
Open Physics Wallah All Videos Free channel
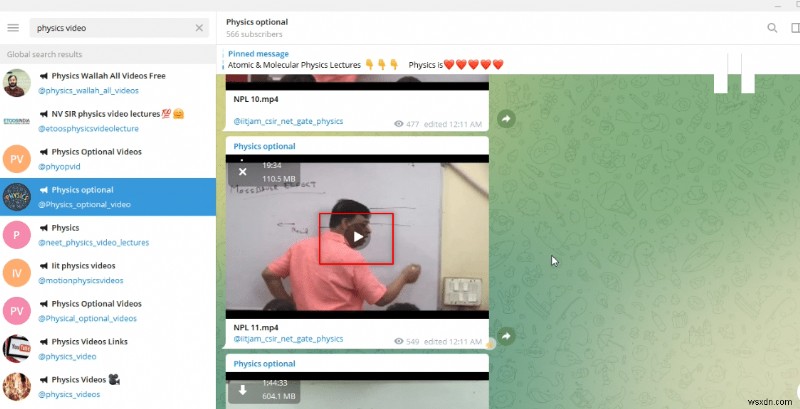(108, 83)
